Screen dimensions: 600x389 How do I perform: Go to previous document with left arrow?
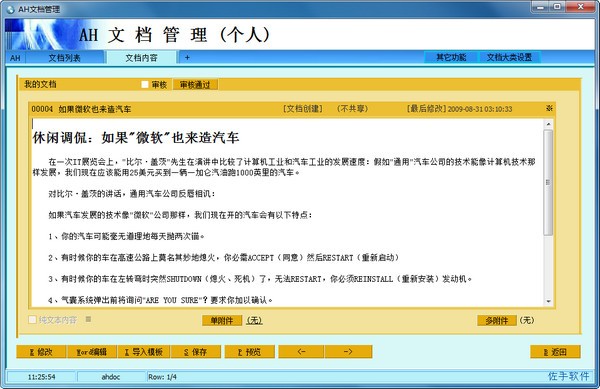301,352
